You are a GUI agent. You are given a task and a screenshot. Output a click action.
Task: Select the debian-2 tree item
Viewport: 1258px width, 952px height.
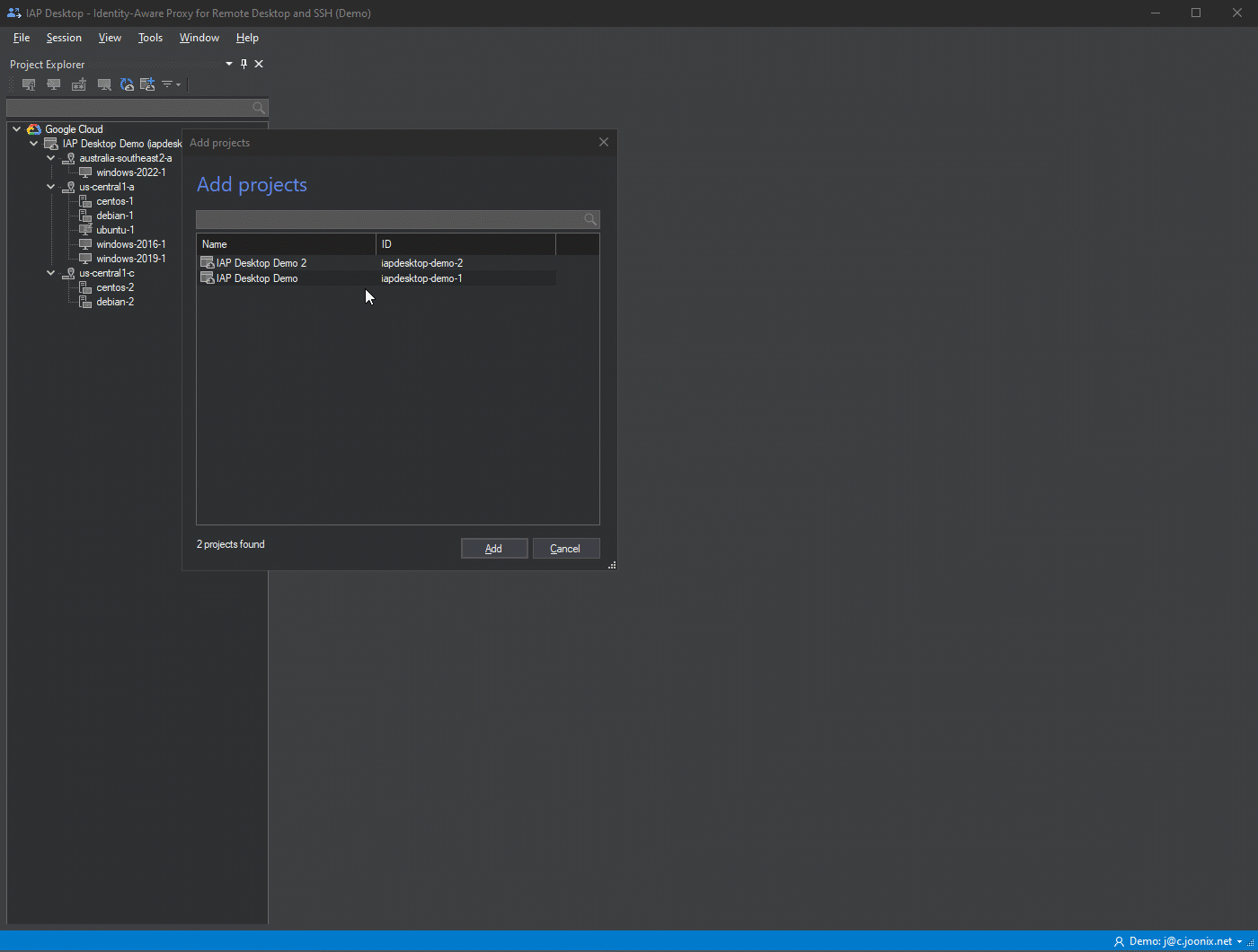(115, 302)
